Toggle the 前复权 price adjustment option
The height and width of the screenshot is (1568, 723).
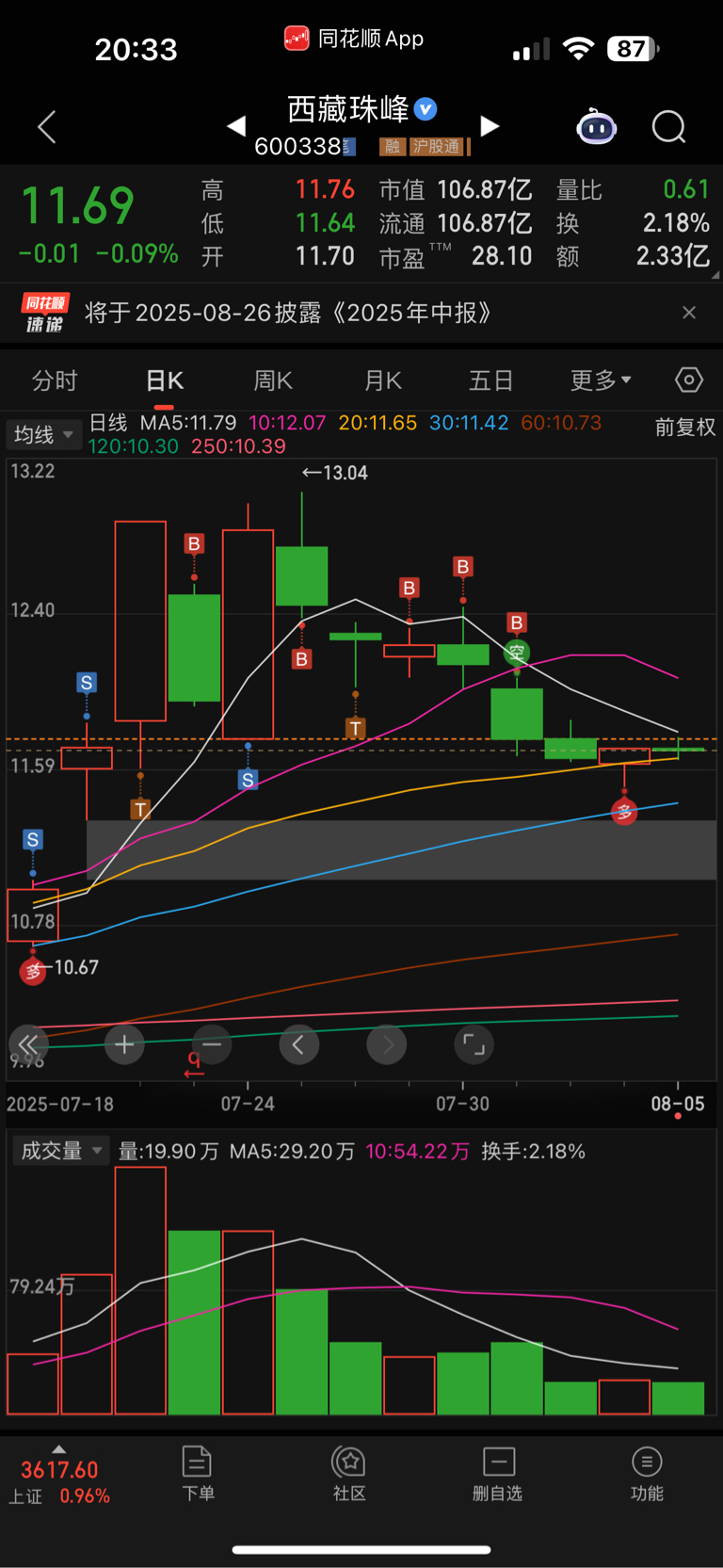tap(685, 428)
